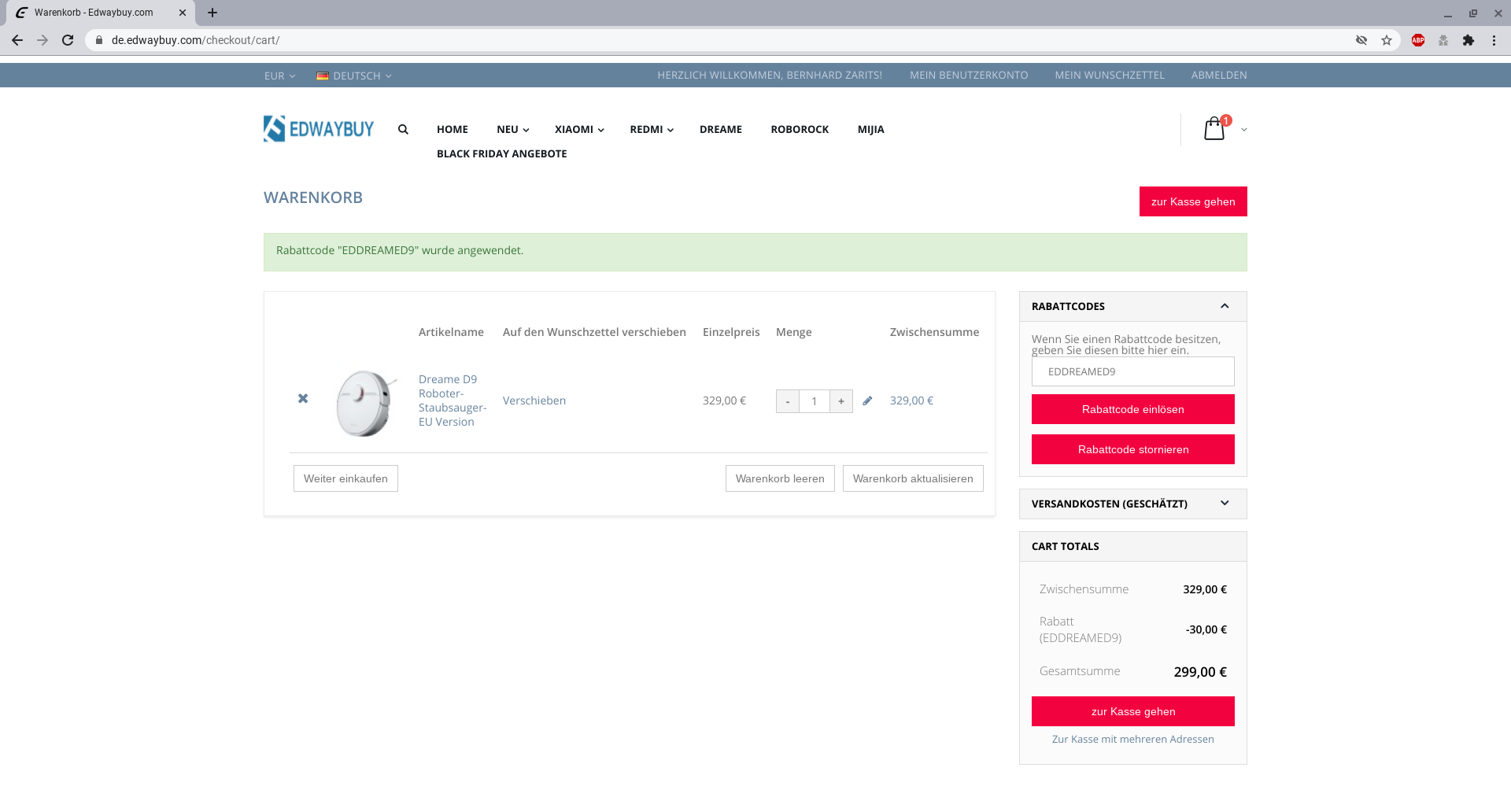Click the padlock site info icon
This screenshot has width=1511, height=812.
click(99, 40)
